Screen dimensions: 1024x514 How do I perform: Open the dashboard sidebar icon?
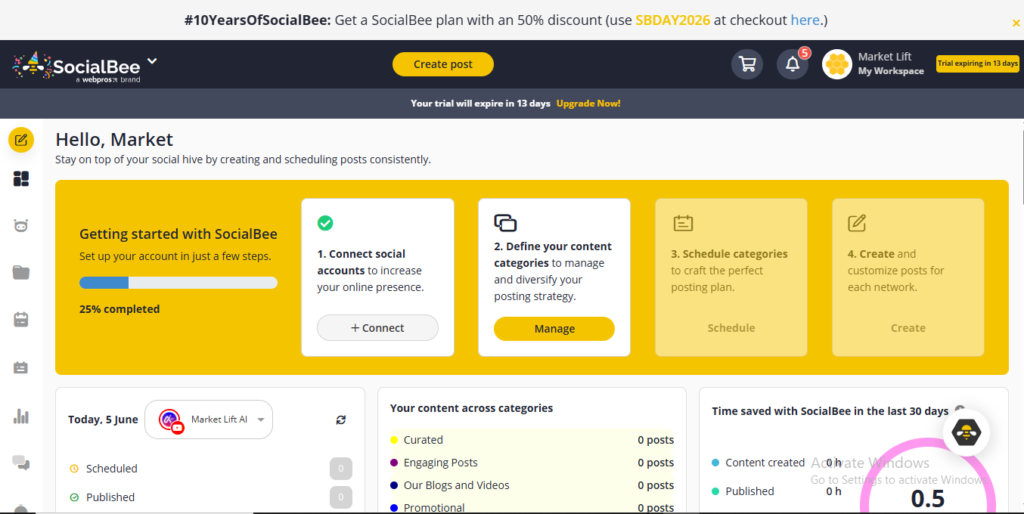pyautogui.click(x=21, y=179)
